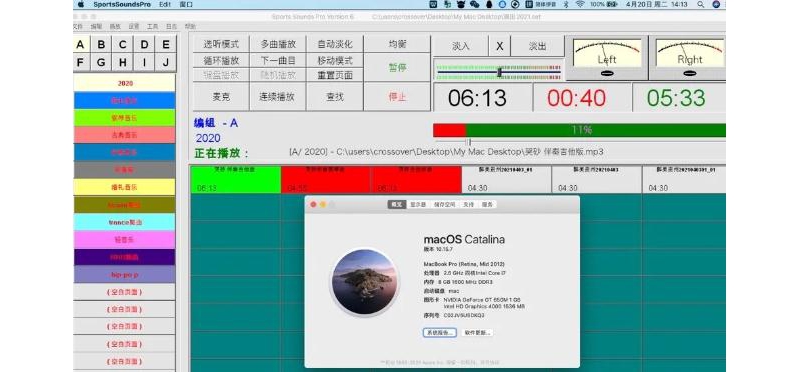Open the Bluetooth status icon
Screen dimensions: 800x372
pyautogui.click(x=566, y=5)
